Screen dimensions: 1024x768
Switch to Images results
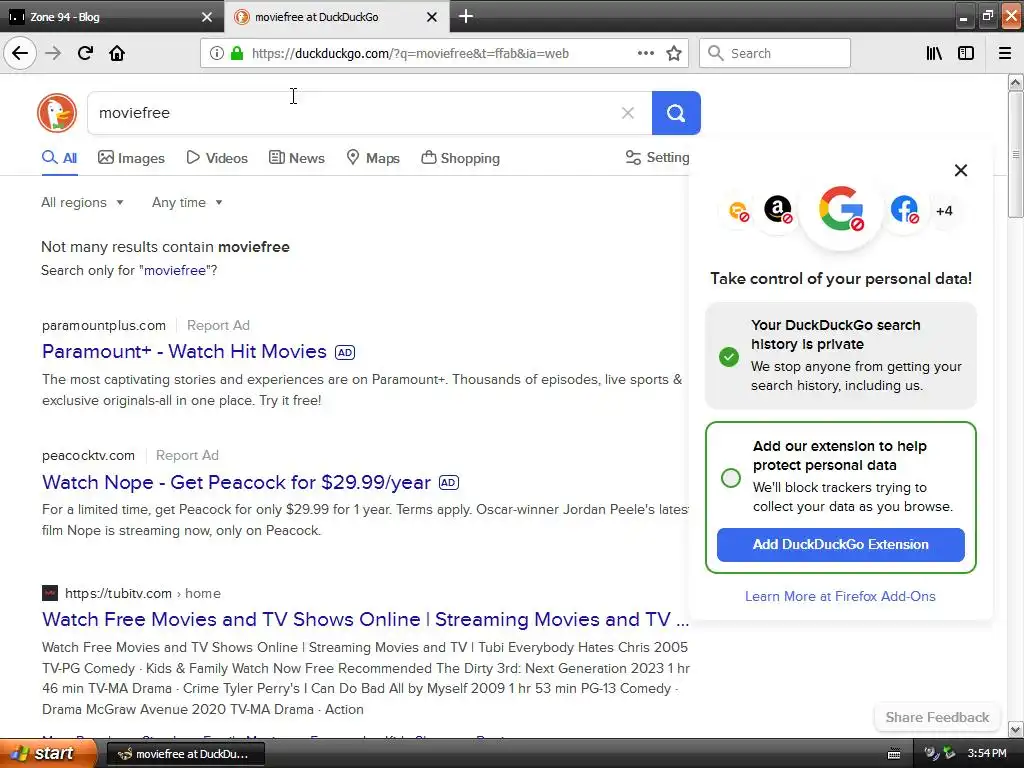click(x=131, y=158)
